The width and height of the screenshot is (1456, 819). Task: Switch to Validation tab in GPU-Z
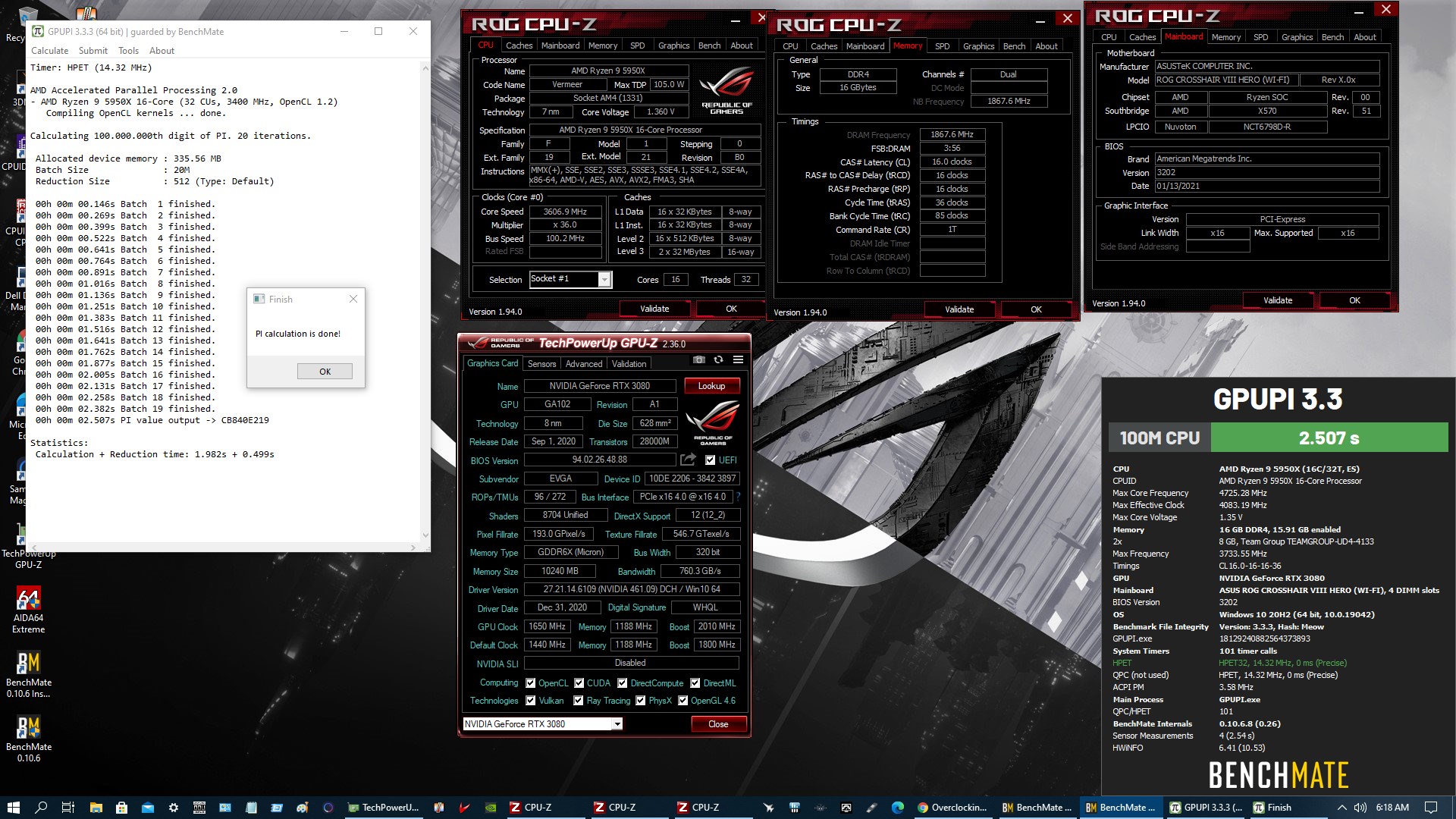click(629, 364)
